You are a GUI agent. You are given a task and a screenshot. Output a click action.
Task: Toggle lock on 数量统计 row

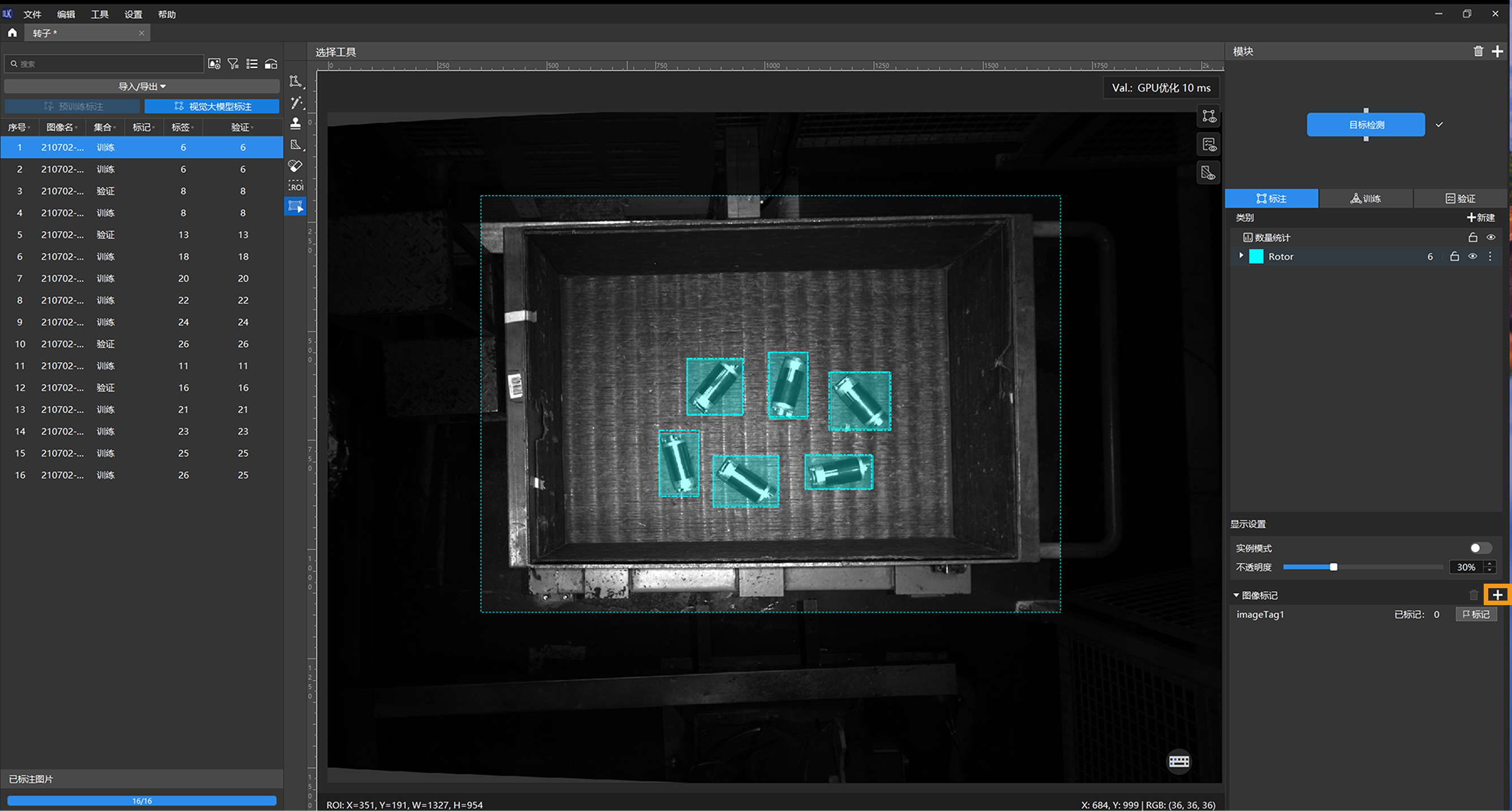(1472, 238)
